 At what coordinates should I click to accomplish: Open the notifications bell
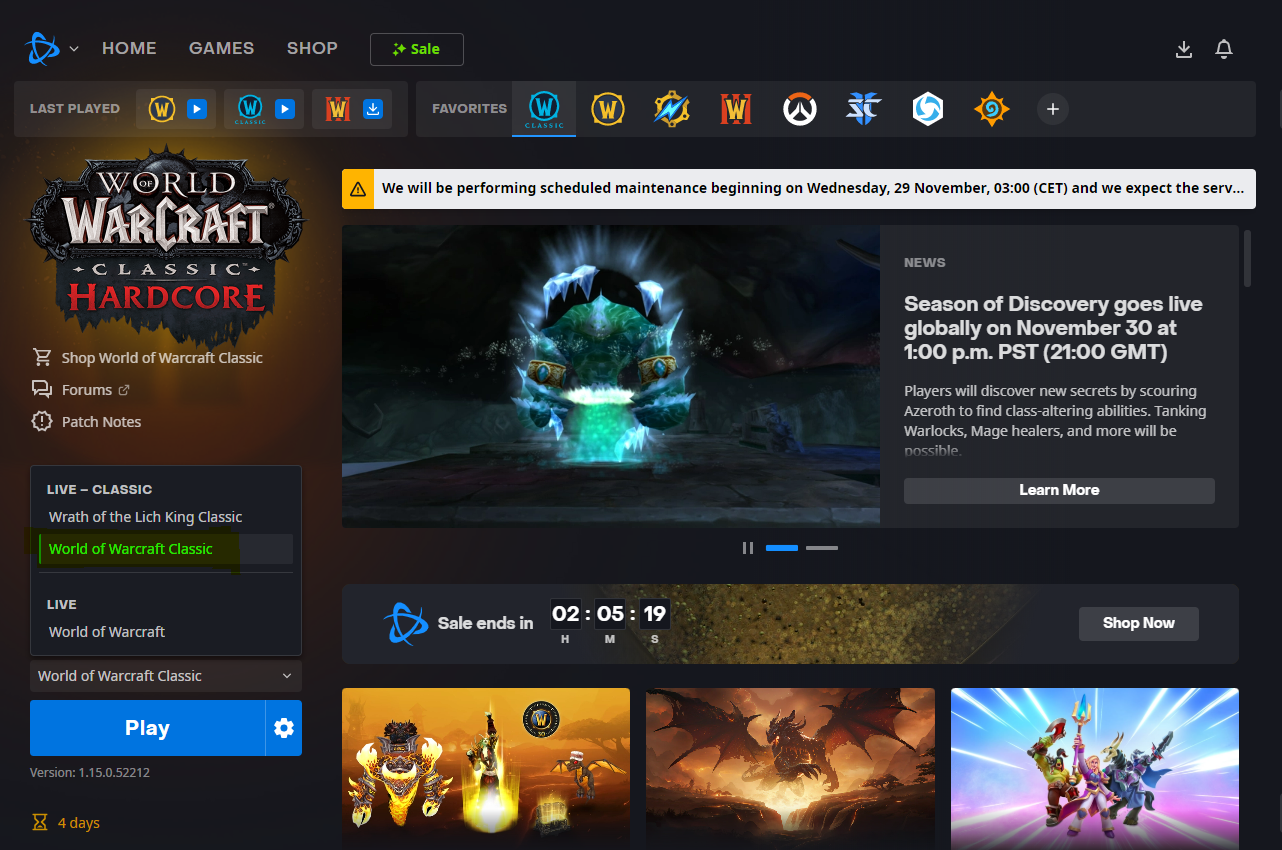(1224, 49)
